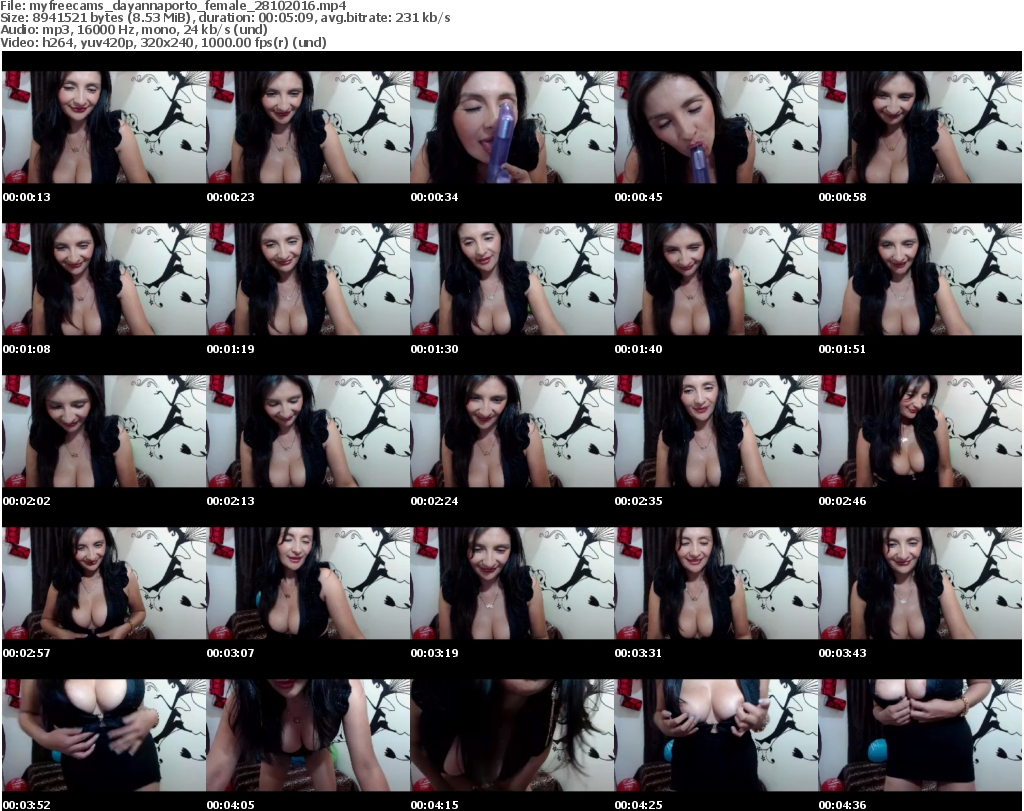Select the frame thumbnail above timestamp 00:00:23
Viewport: 1024px width, 811px height.
pyautogui.click(x=308, y=127)
